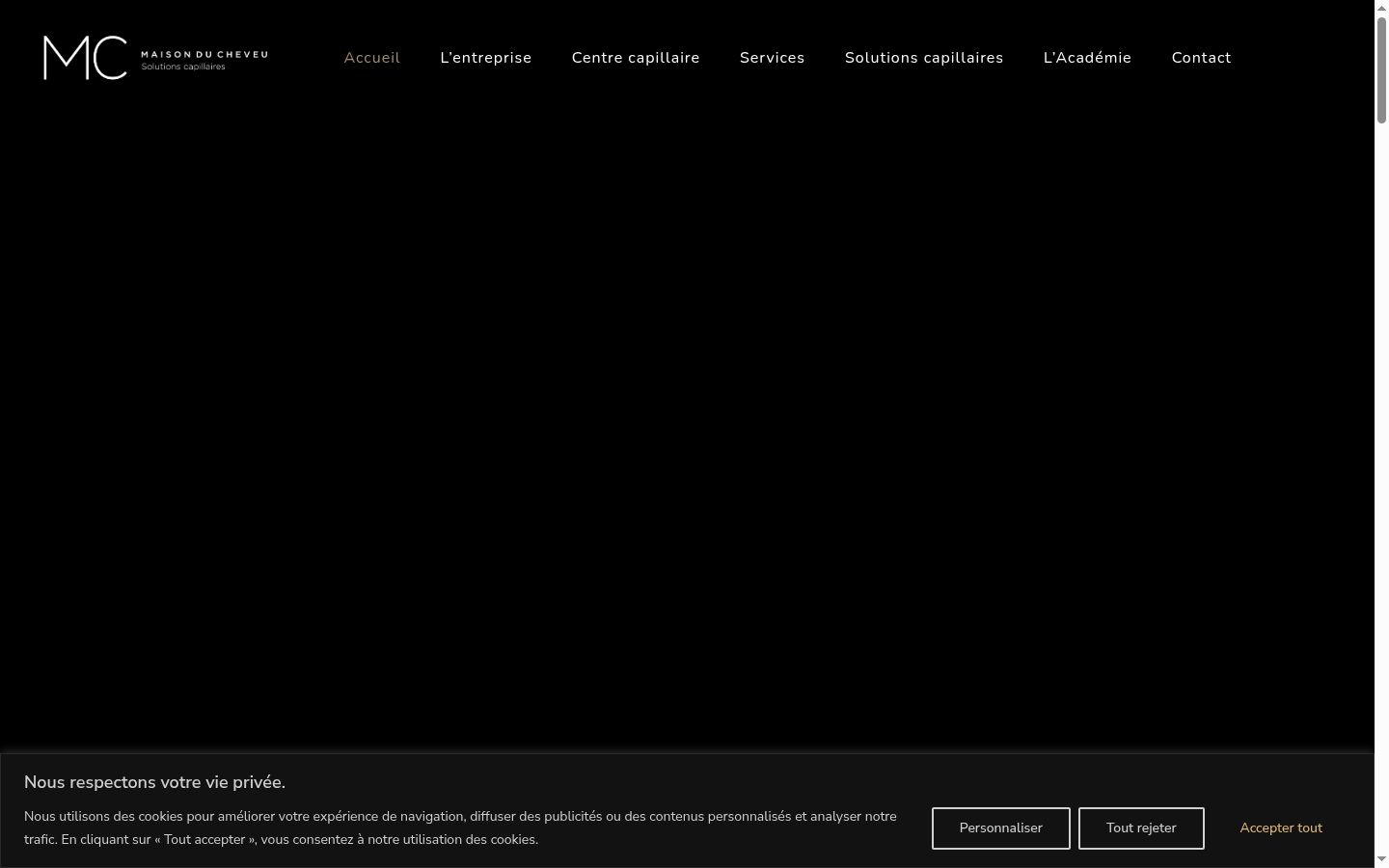Click the scrollbar up arrow
The height and width of the screenshot is (868, 1389).
pyautogui.click(x=1381, y=8)
